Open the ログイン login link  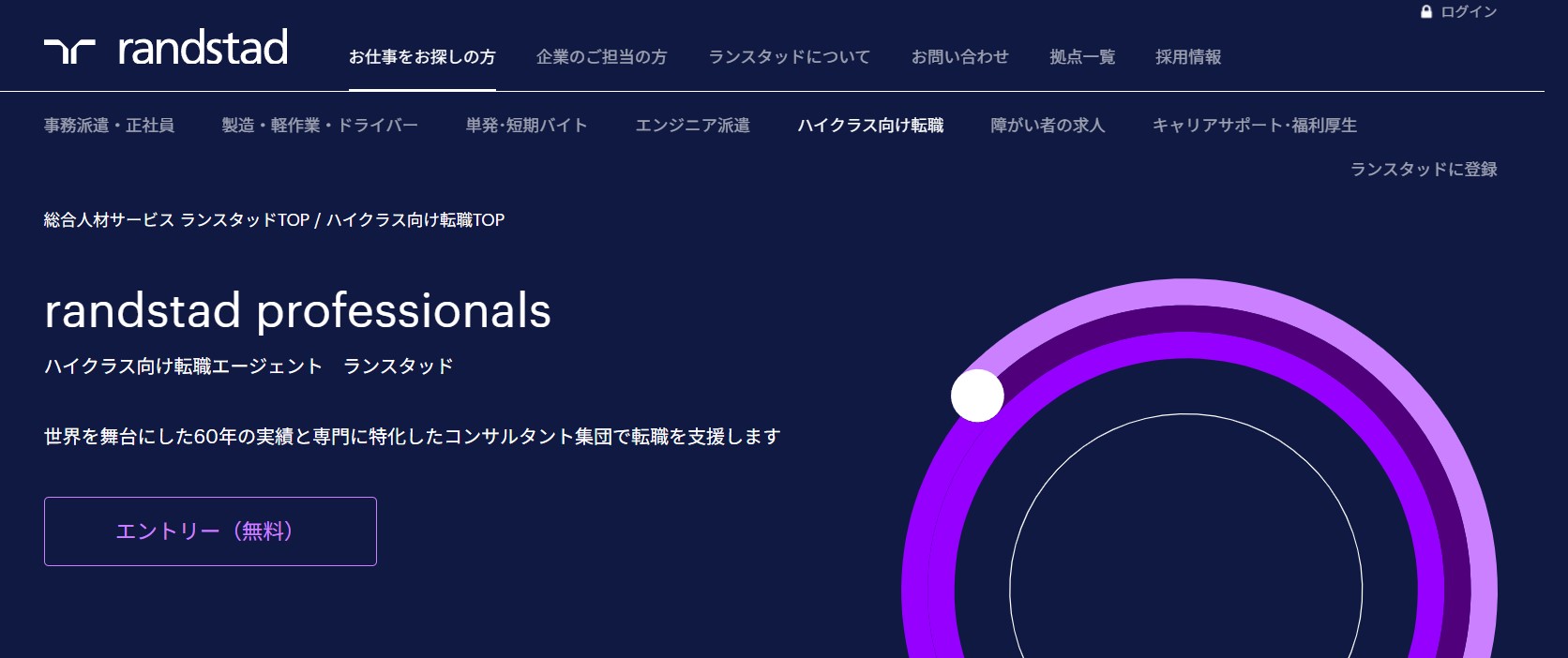tap(1469, 12)
